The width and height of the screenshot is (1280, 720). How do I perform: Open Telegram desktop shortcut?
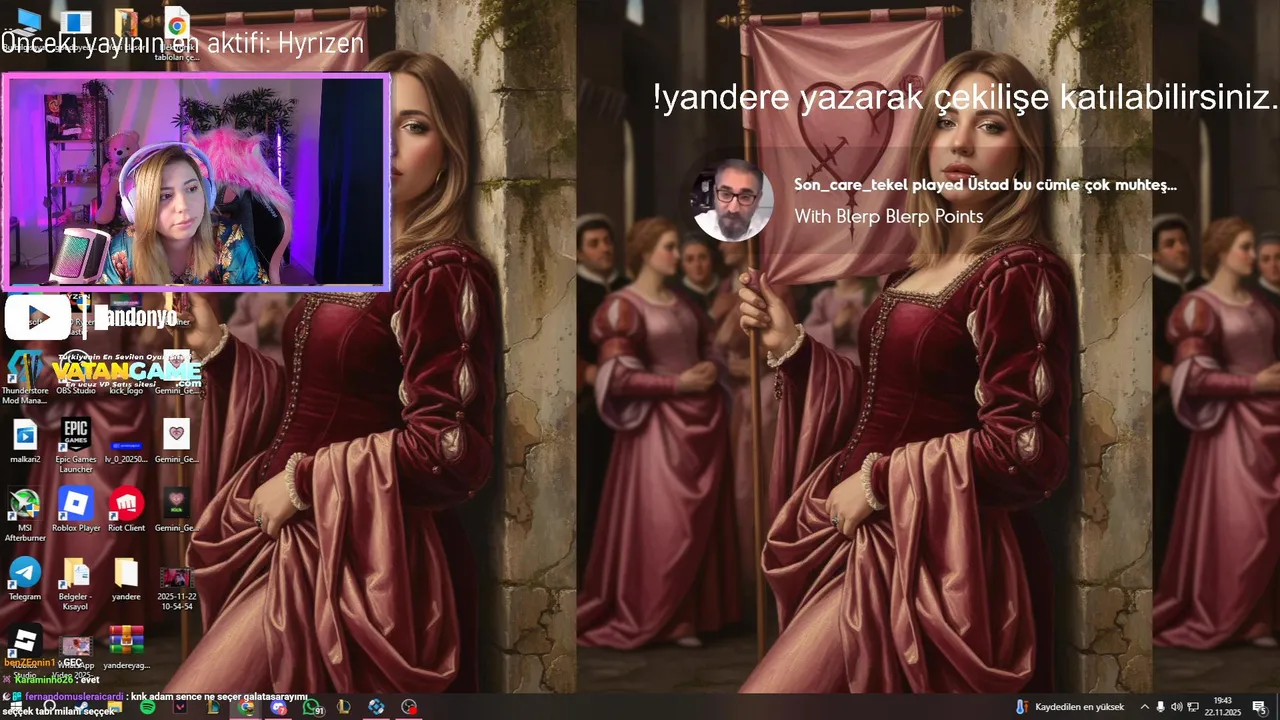click(x=25, y=578)
